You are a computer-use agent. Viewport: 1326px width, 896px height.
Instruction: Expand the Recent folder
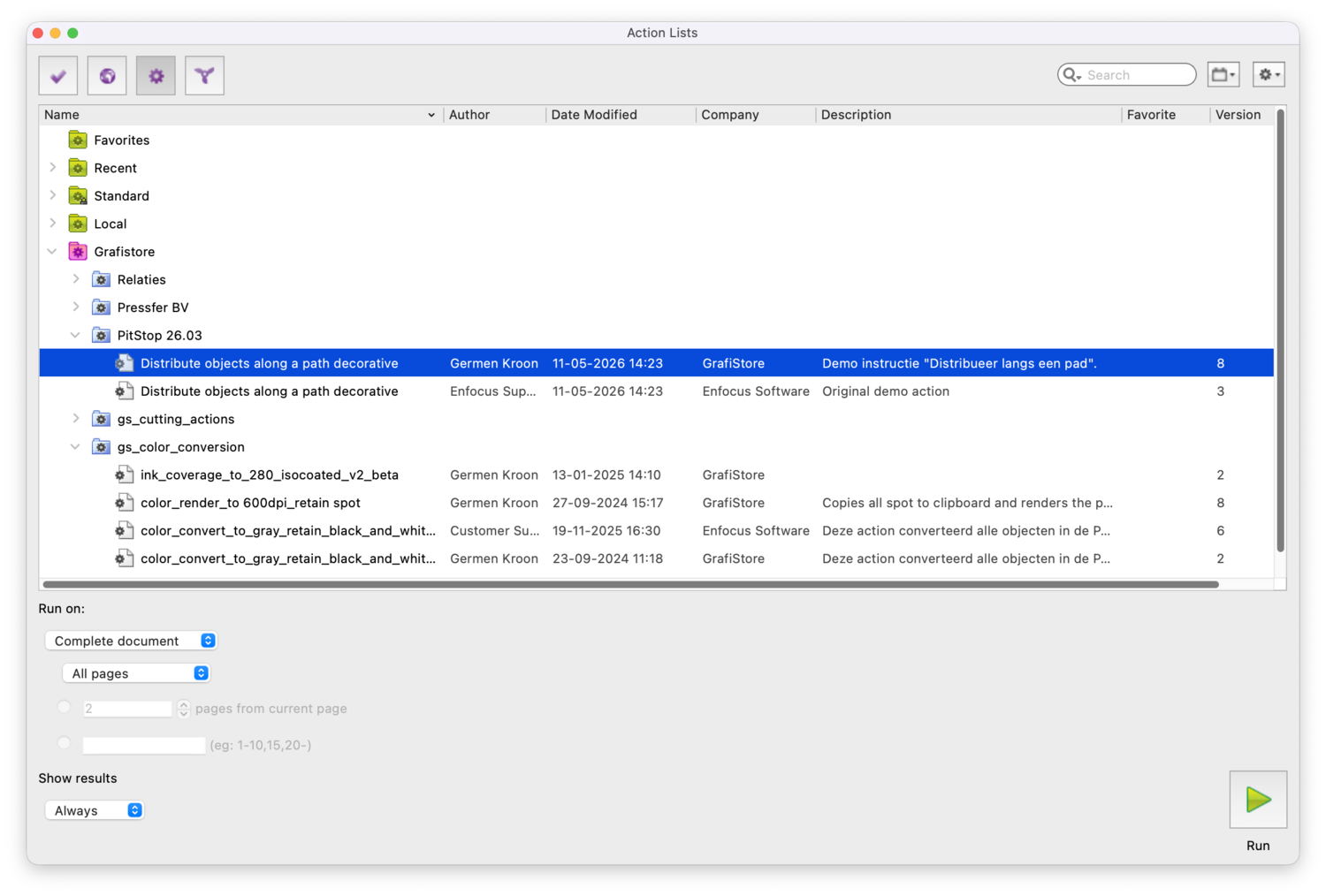point(53,168)
